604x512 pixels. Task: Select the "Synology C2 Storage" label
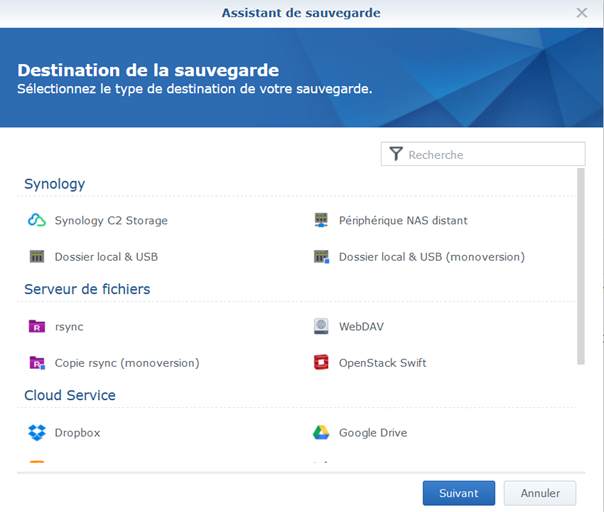click(111, 221)
